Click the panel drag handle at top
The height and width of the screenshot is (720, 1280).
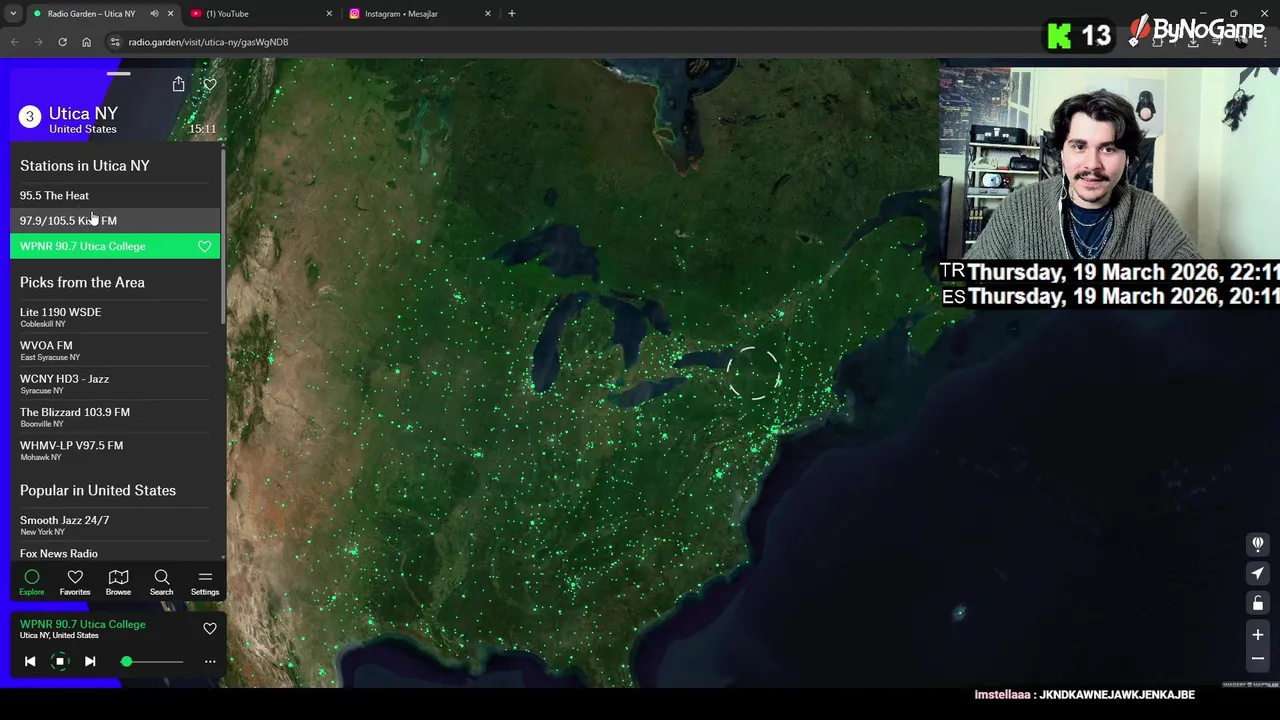click(118, 73)
